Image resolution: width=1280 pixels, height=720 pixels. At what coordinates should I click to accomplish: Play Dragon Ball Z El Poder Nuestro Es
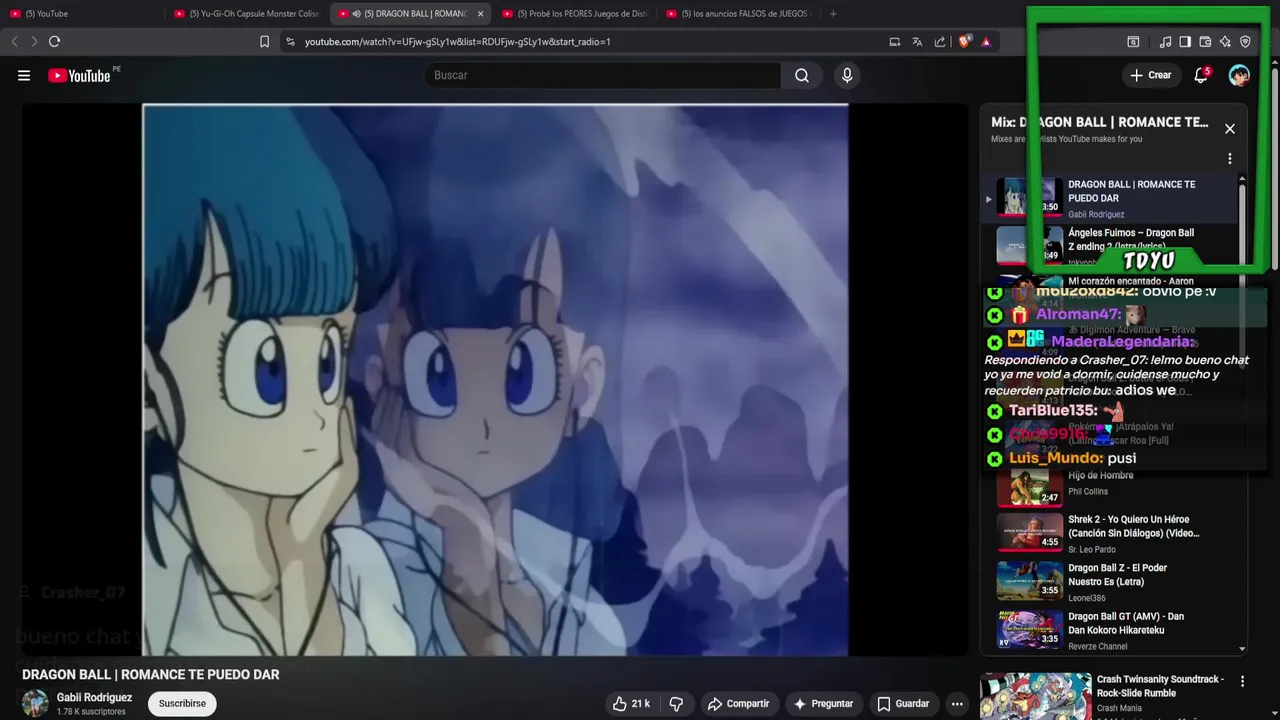pyautogui.click(x=1110, y=581)
